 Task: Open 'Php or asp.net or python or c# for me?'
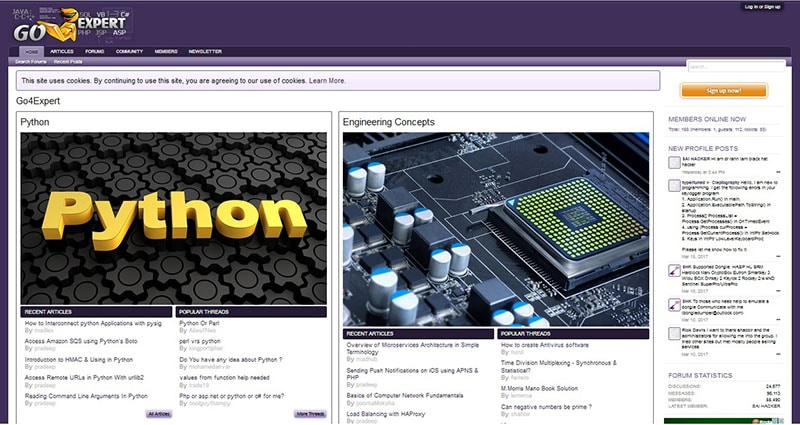pyautogui.click(x=232, y=396)
